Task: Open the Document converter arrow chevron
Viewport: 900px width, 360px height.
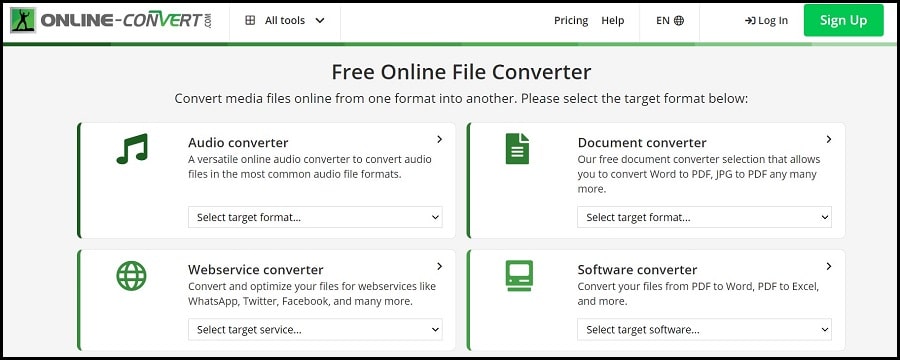Action: coord(829,139)
